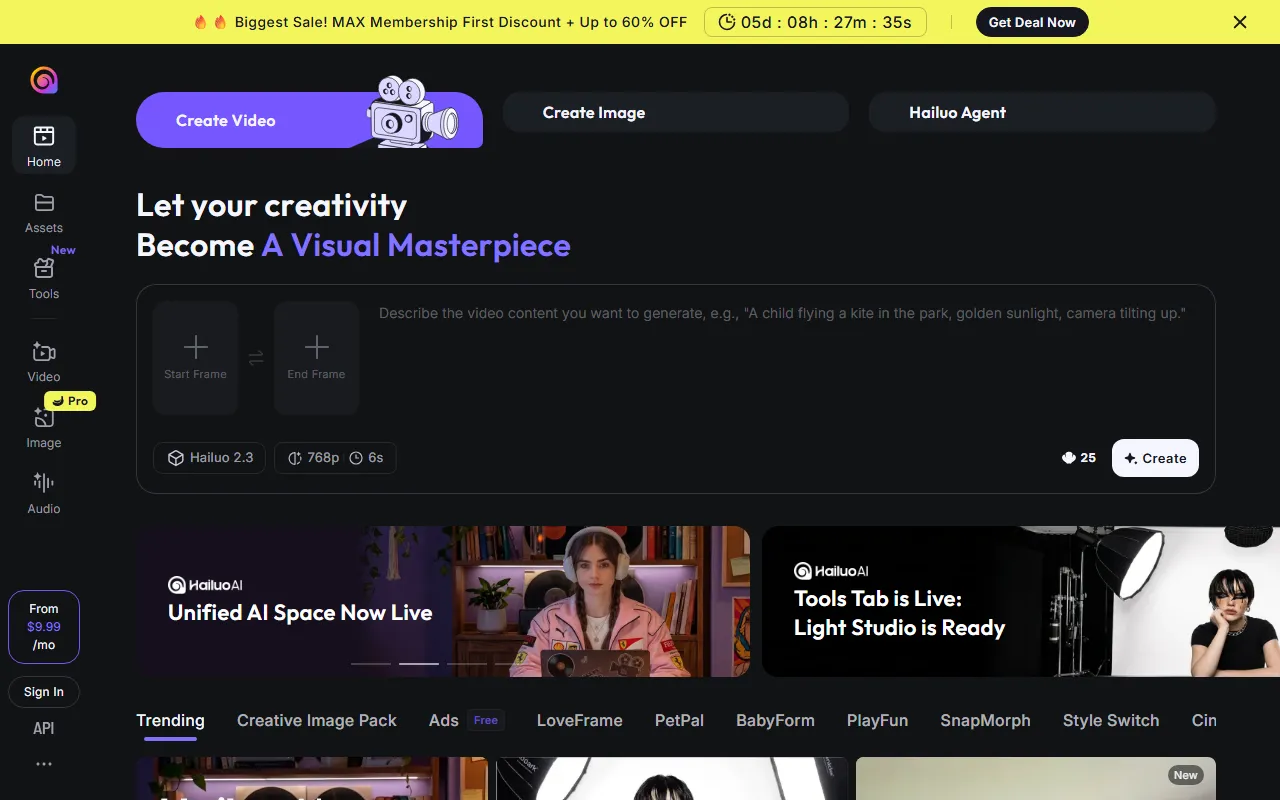This screenshot has width=1280, height=800.
Task: Open the 768p 6s settings dropdown
Action: click(335, 458)
